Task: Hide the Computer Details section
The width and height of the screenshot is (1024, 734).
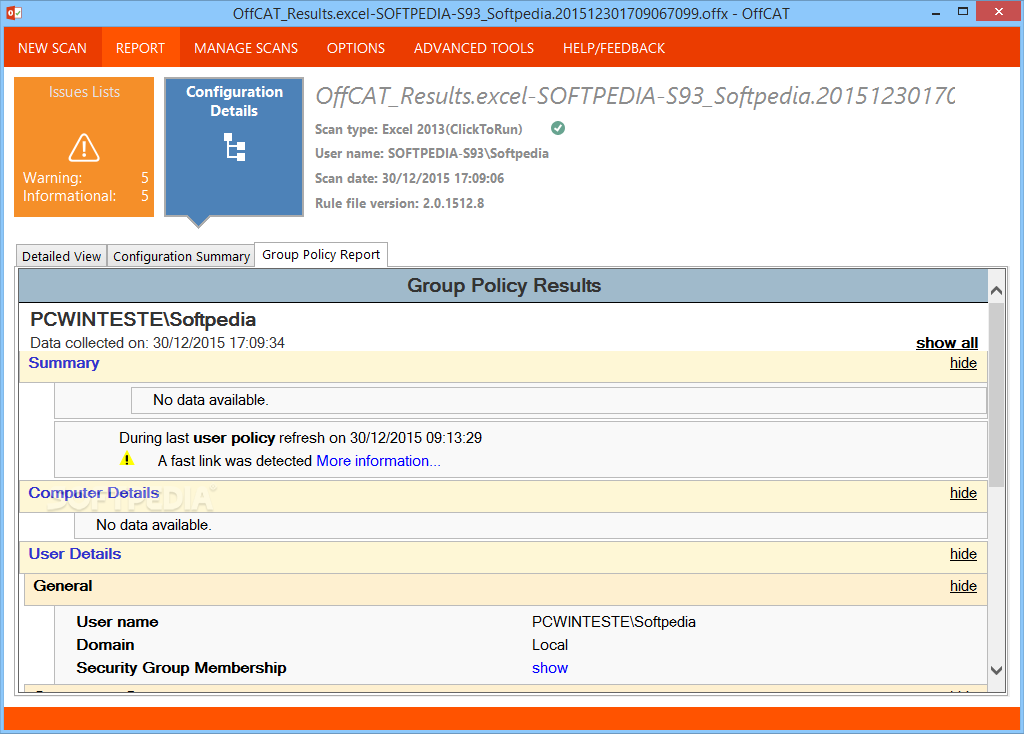Action: pyautogui.click(x=963, y=493)
